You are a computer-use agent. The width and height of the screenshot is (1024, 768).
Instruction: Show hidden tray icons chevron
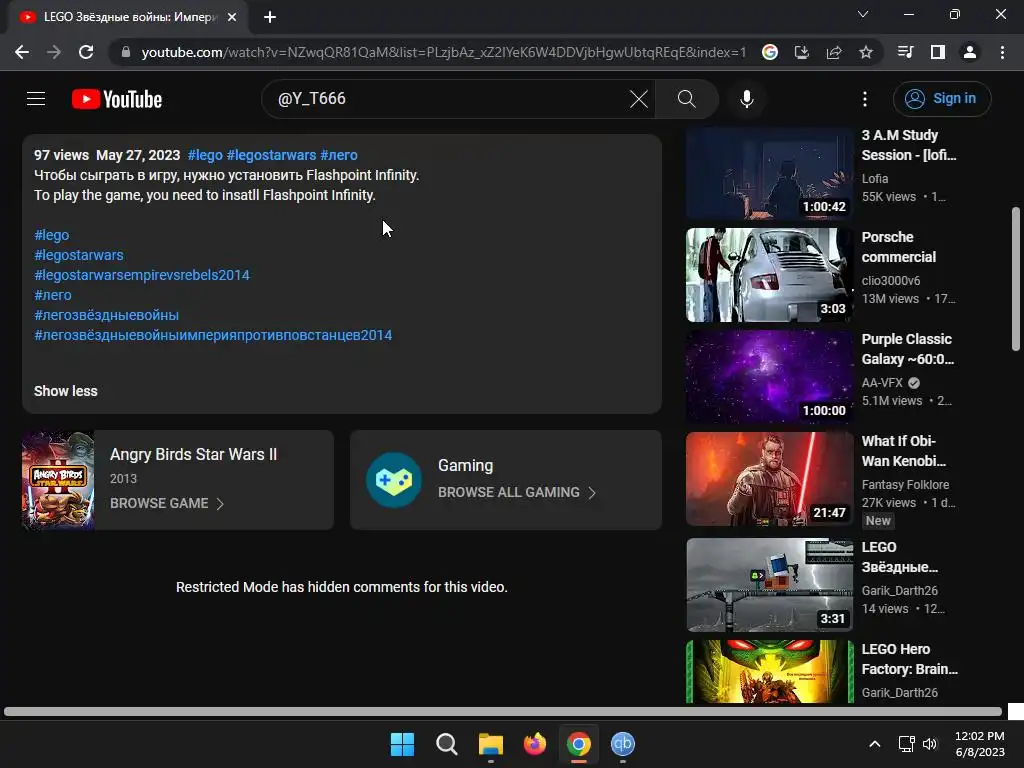[x=874, y=744]
